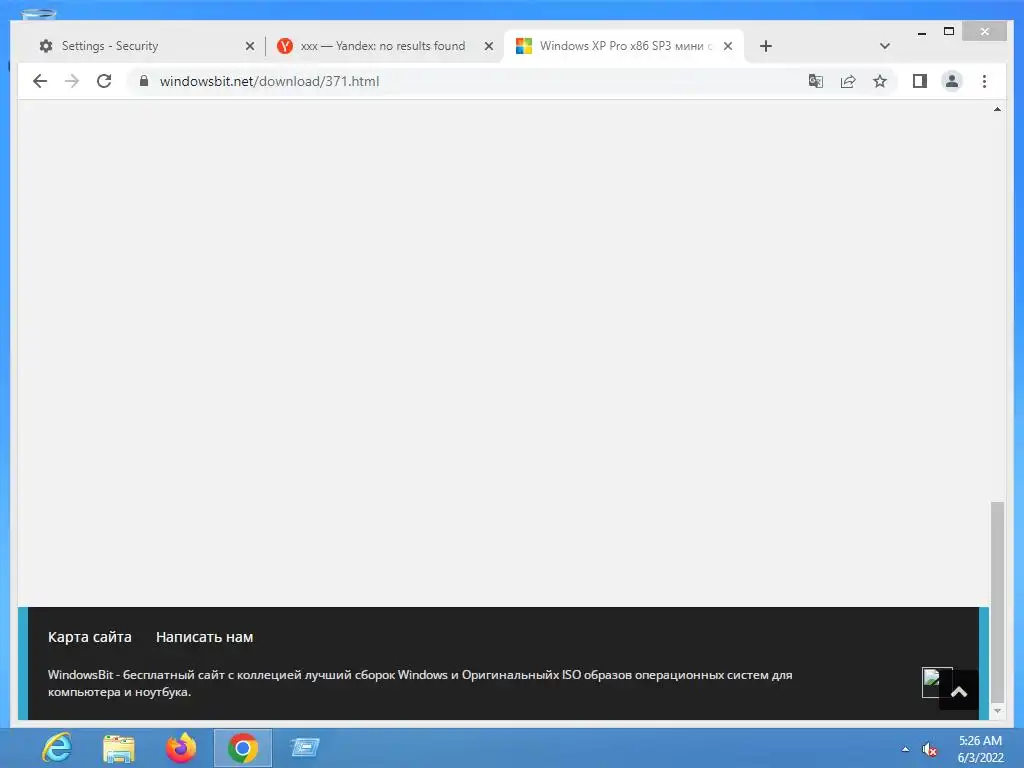Image resolution: width=1024 pixels, height=768 pixels.
Task: Open the Написать нам link
Action: pos(204,637)
